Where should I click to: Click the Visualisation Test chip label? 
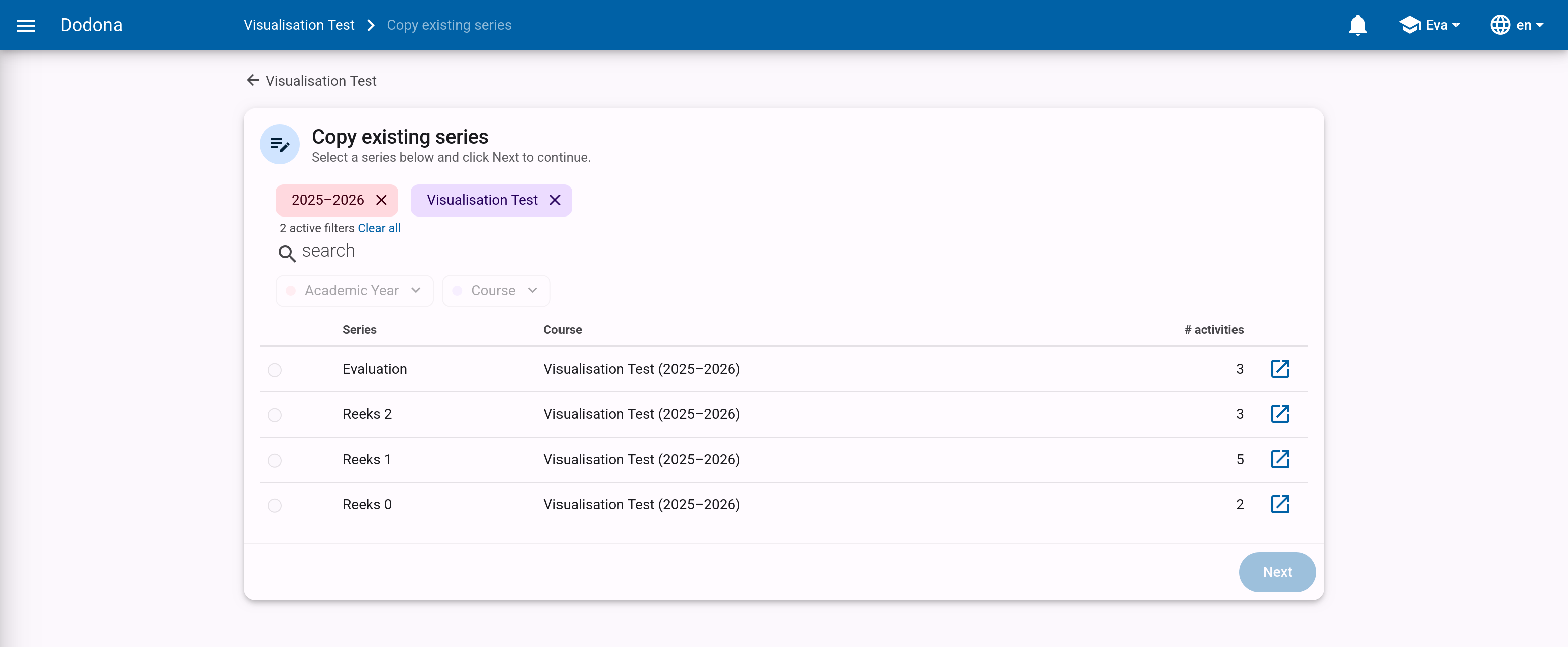482,200
